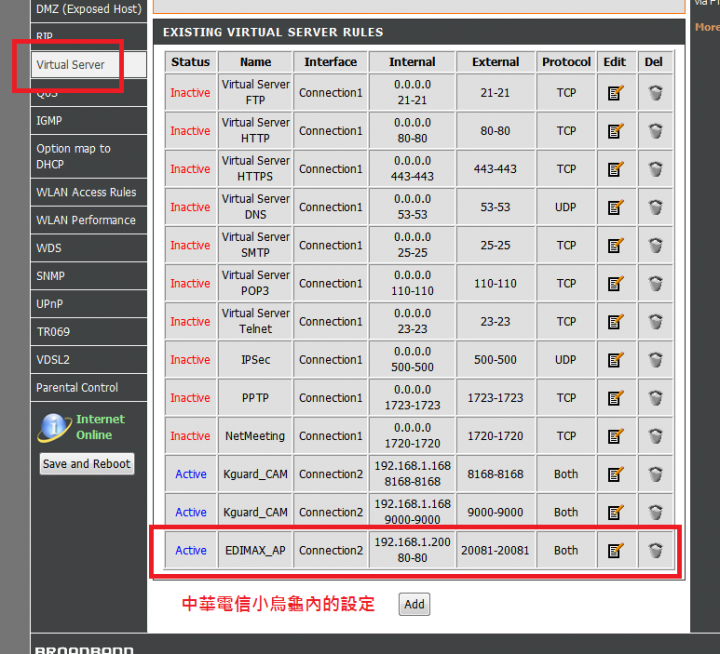720x654 pixels.
Task: Edit the Virtual Server Telnet rule
Action: (615, 321)
